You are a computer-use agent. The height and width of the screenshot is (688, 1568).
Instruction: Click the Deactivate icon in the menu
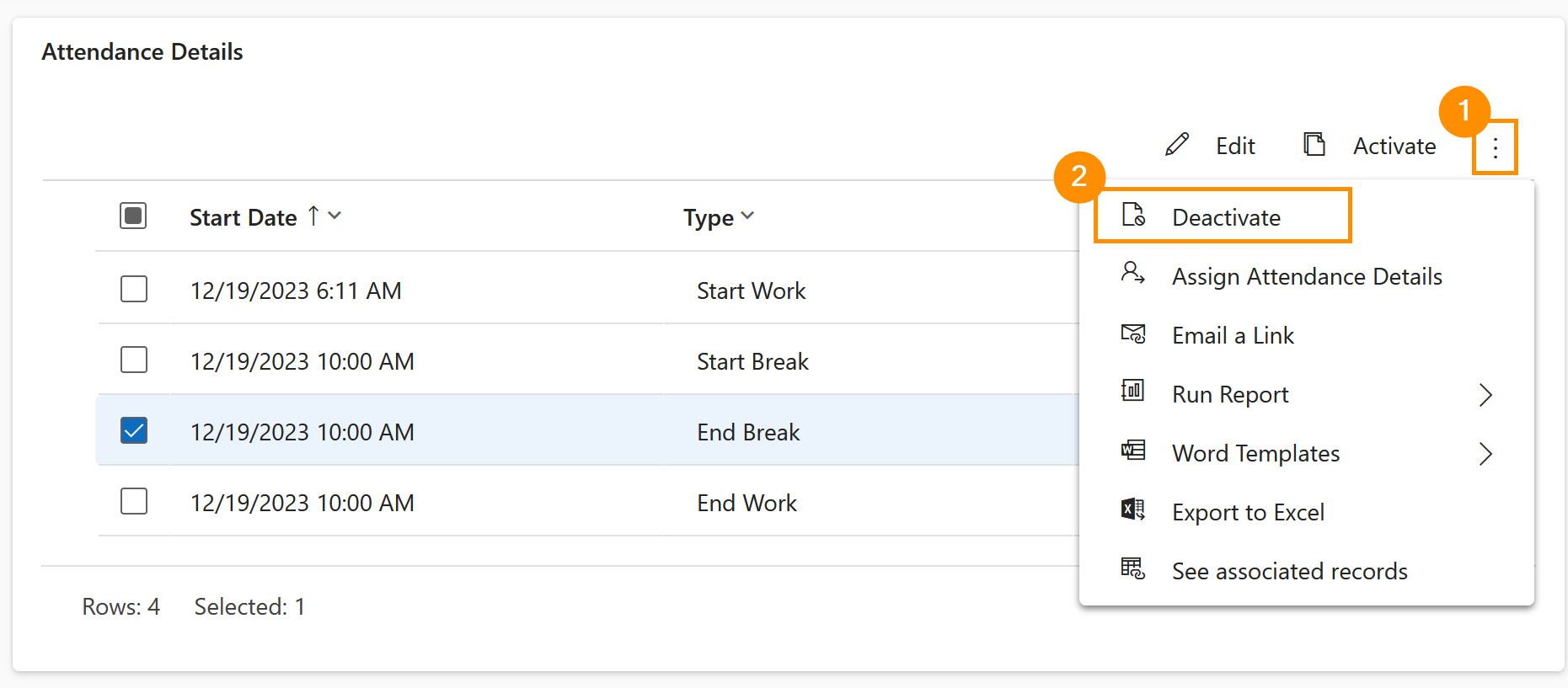pos(1133,216)
